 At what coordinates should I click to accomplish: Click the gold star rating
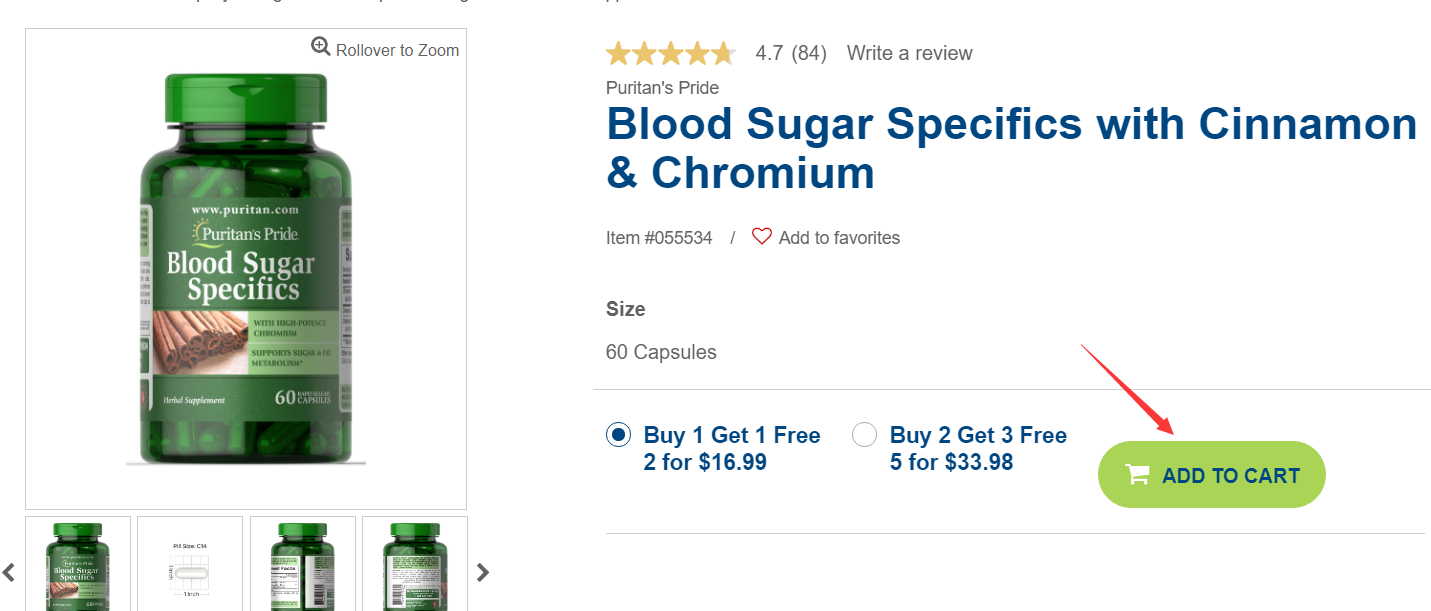(x=670, y=53)
